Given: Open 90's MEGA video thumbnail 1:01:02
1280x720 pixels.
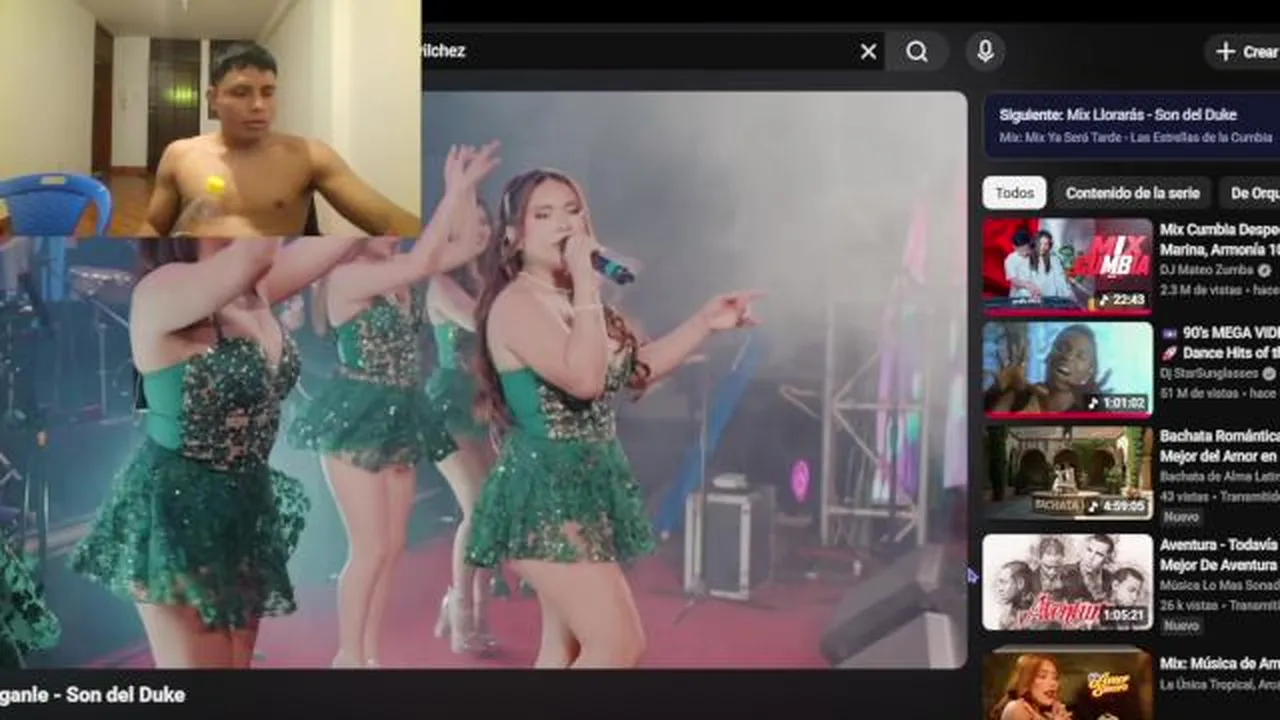Looking at the screenshot, I should coord(1067,368).
